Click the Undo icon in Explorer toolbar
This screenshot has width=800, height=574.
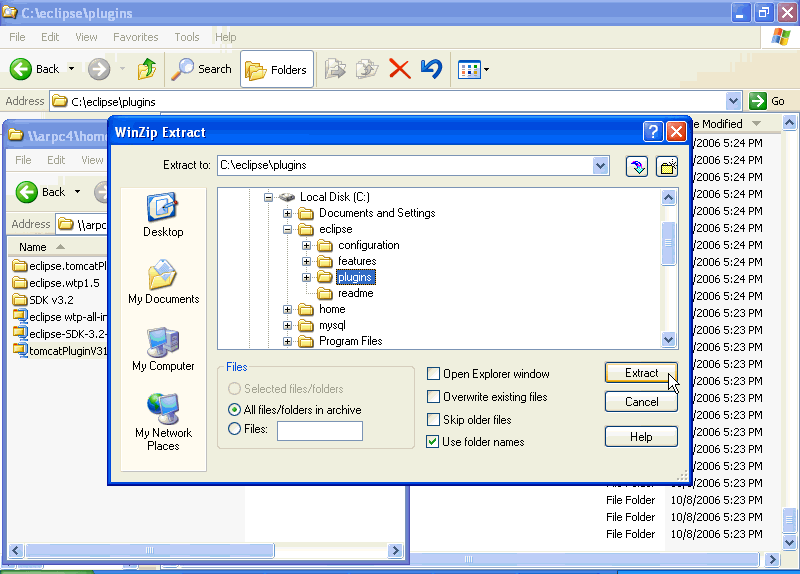point(431,69)
